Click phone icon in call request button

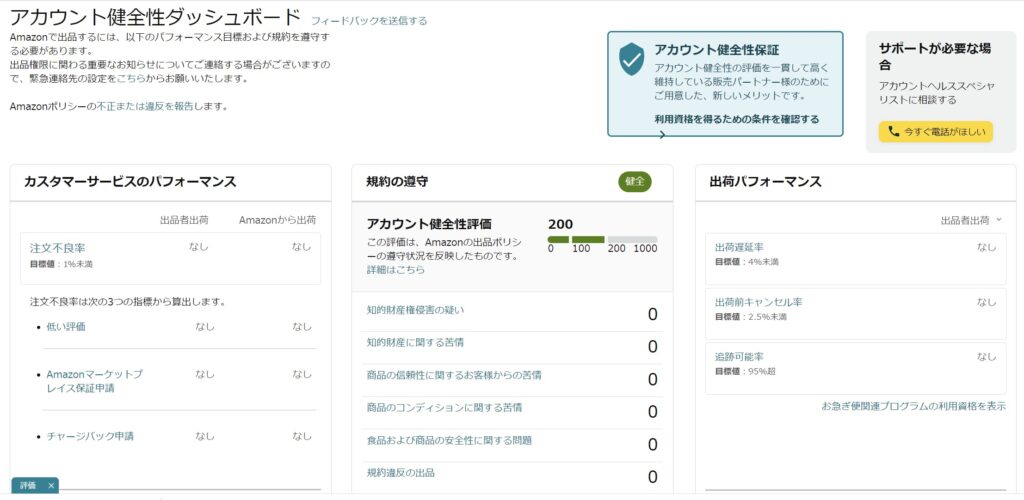[893, 131]
